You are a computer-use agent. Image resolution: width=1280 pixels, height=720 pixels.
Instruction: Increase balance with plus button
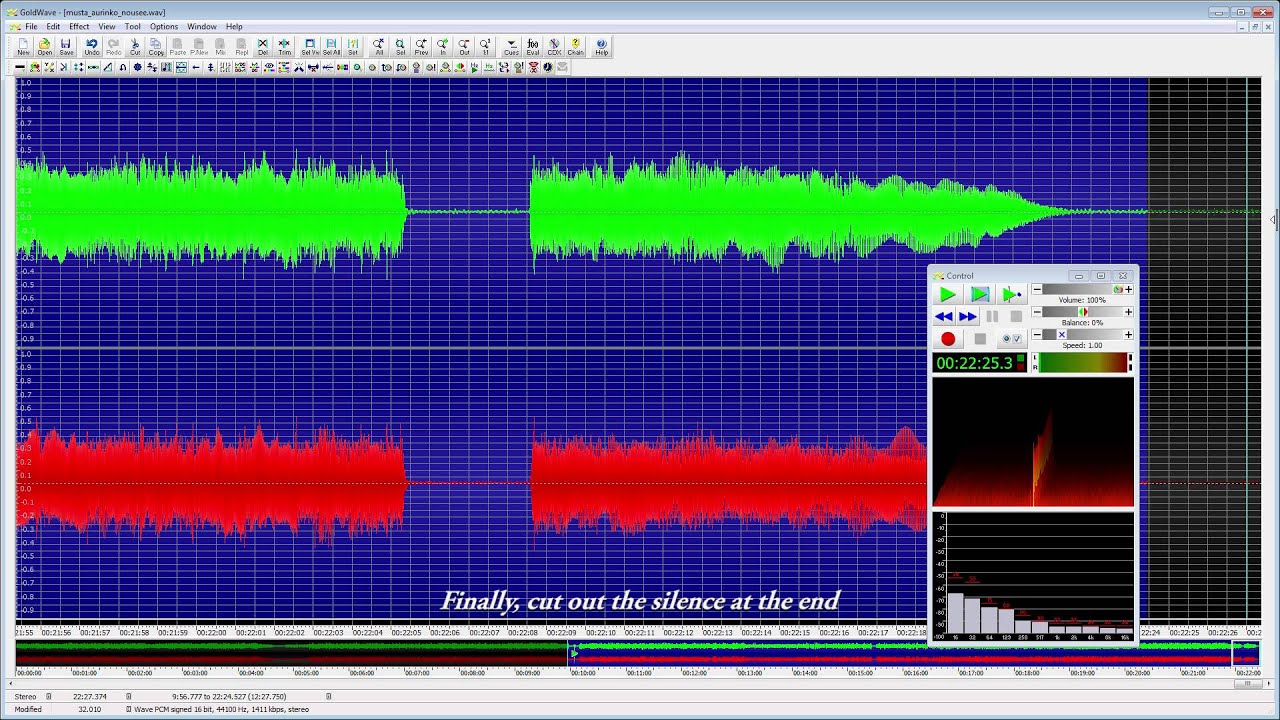pyautogui.click(x=1129, y=312)
